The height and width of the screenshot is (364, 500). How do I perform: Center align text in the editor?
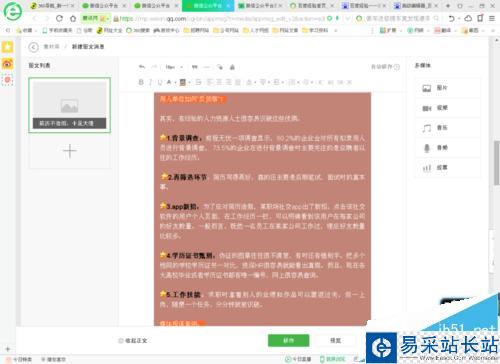tap(219, 82)
